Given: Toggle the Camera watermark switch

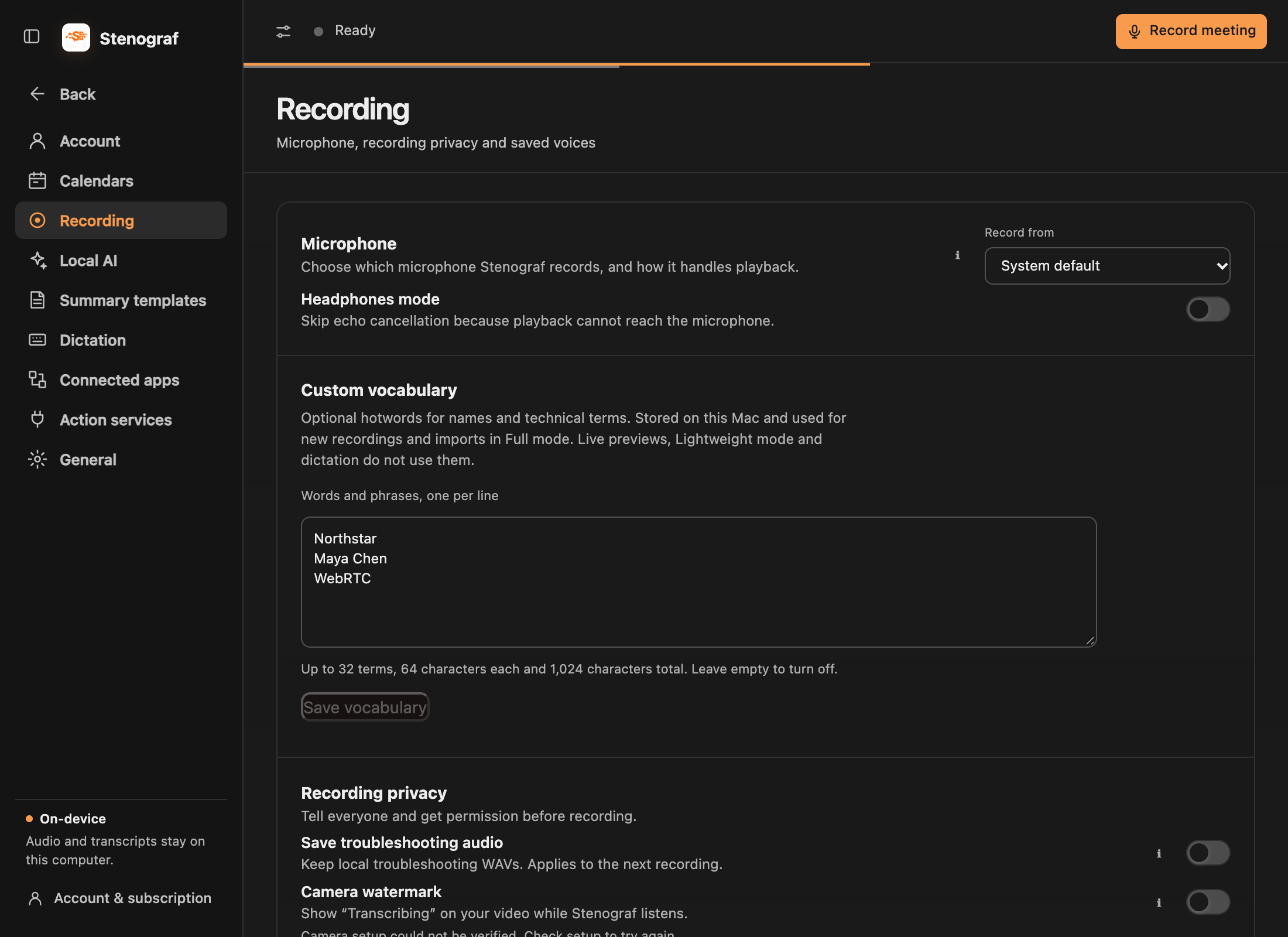Looking at the screenshot, I should click(1208, 902).
